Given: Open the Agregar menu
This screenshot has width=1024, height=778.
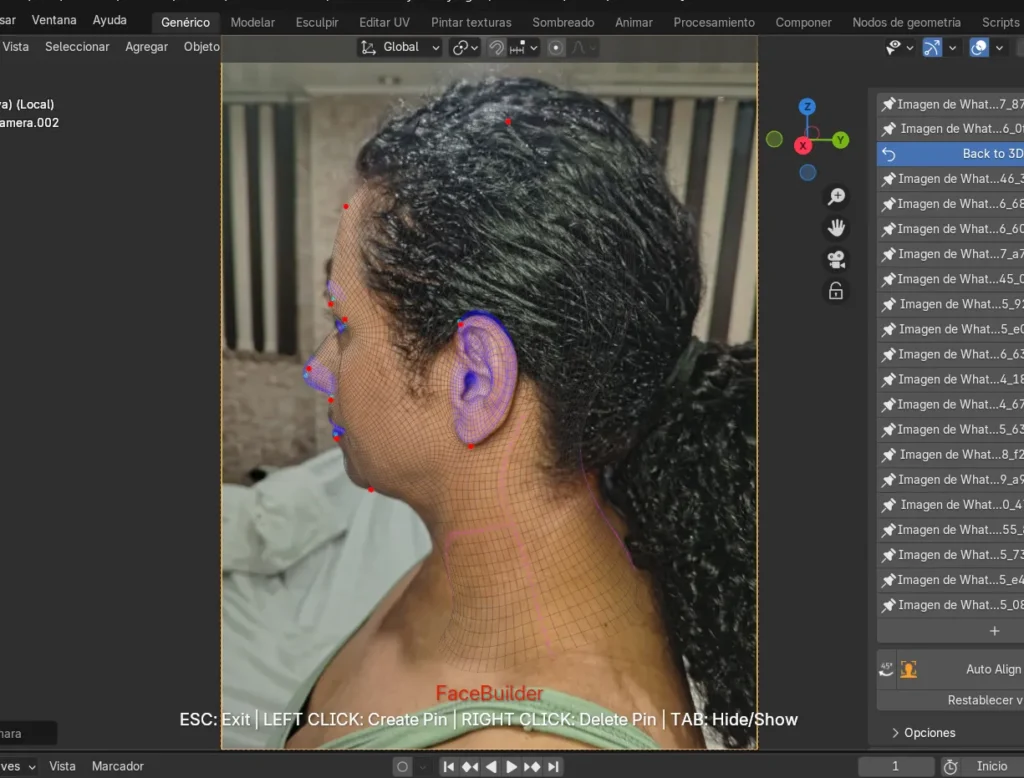Looking at the screenshot, I should point(146,47).
